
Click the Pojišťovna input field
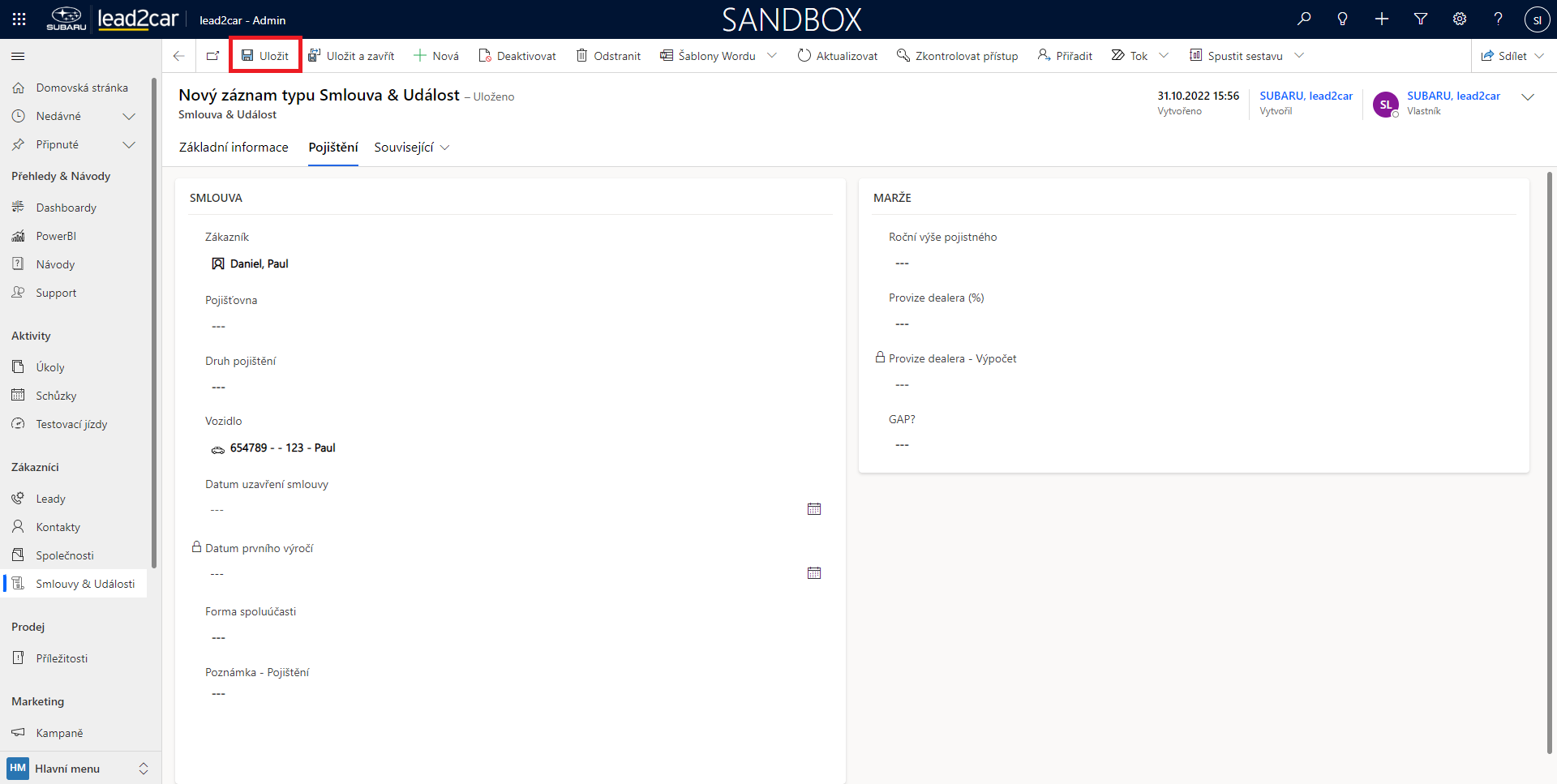point(511,327)
